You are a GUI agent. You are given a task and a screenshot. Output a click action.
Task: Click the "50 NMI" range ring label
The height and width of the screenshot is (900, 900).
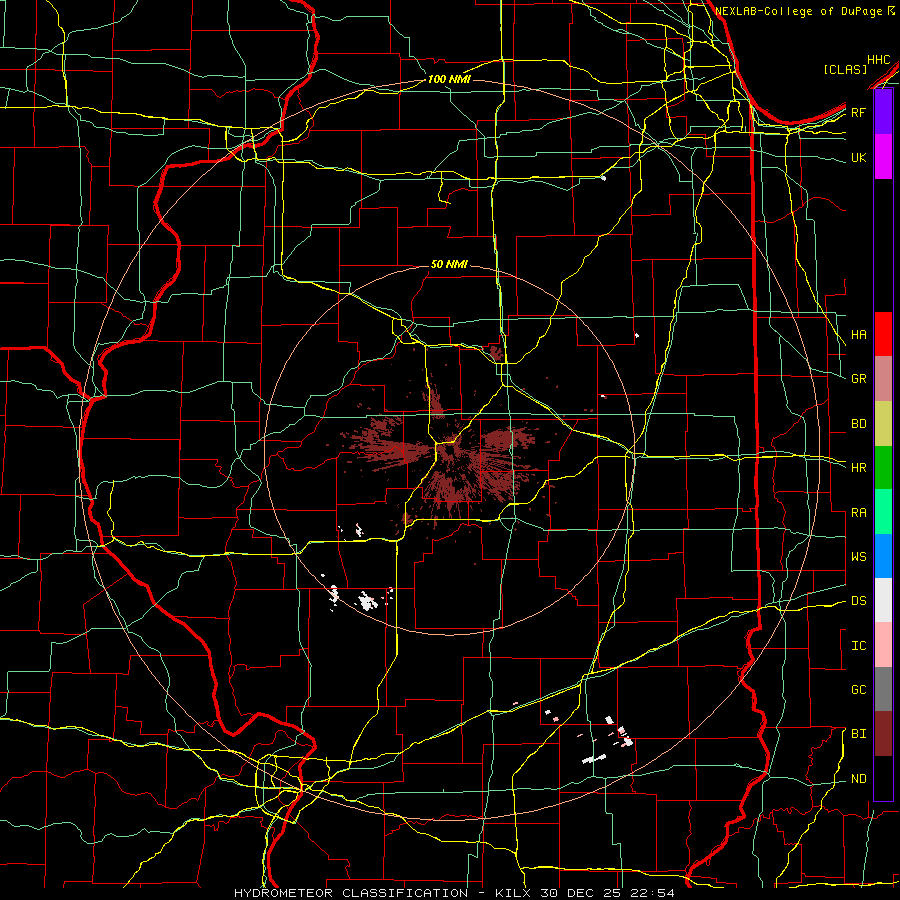pos(449,264)
